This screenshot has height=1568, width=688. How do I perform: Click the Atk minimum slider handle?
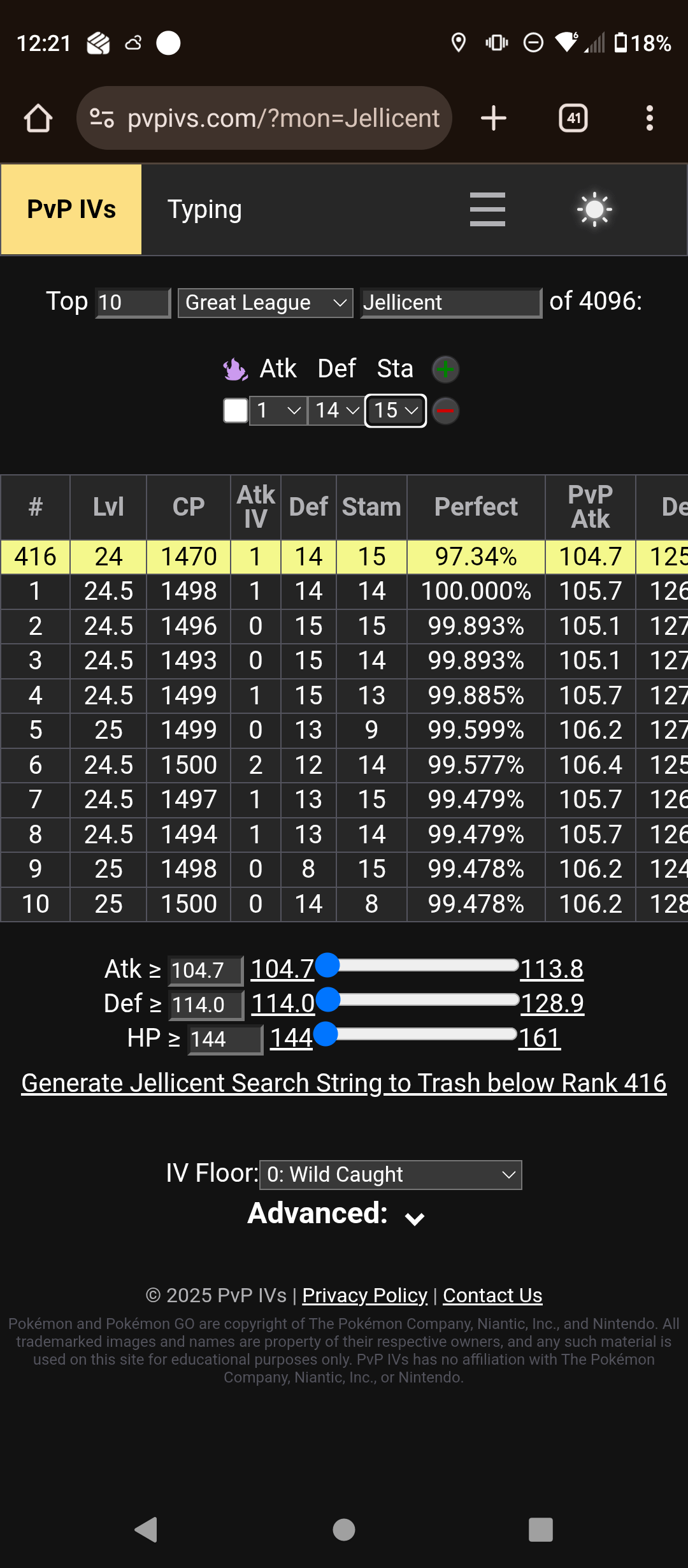(327, 965)
